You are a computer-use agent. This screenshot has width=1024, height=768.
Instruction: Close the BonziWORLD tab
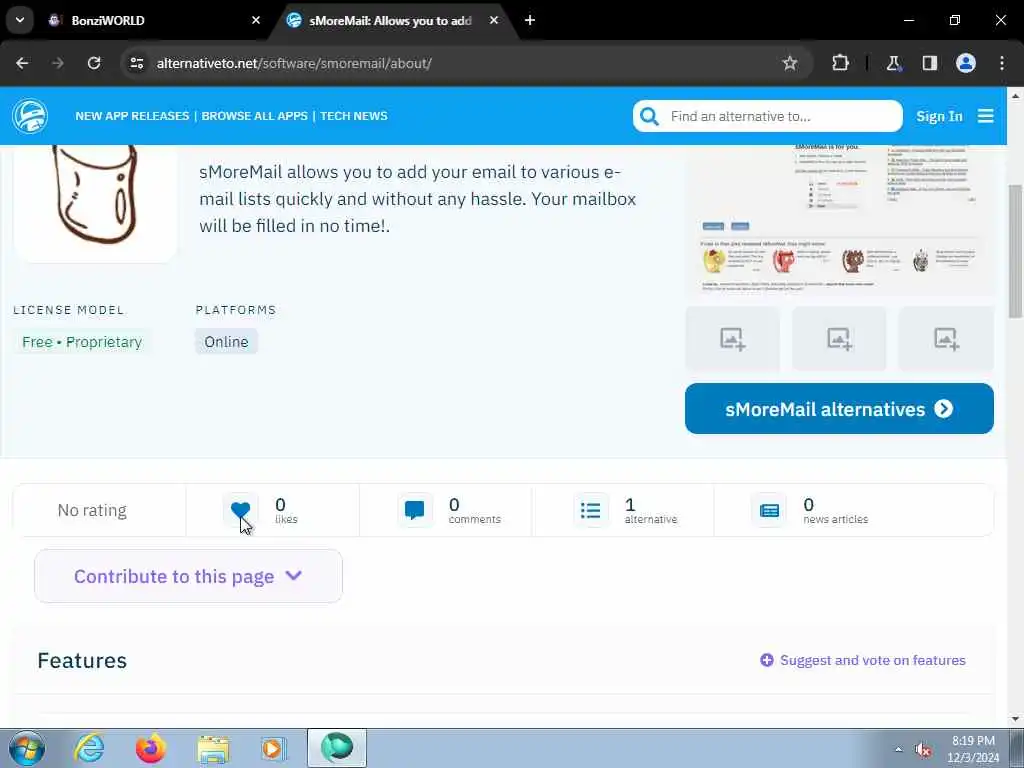click(x=256, y=20)
